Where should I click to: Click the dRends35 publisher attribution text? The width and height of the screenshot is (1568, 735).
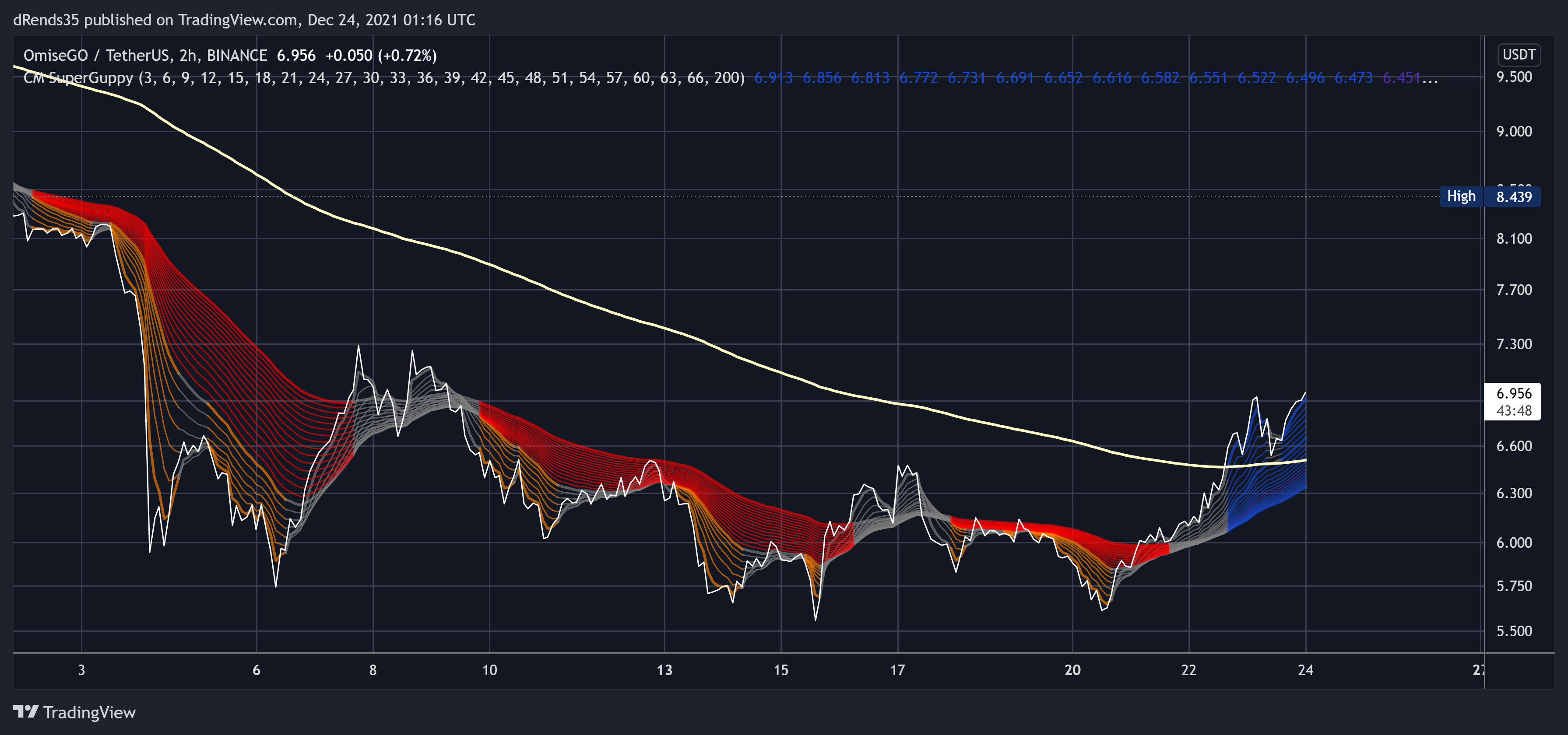[x=244, y=20]
